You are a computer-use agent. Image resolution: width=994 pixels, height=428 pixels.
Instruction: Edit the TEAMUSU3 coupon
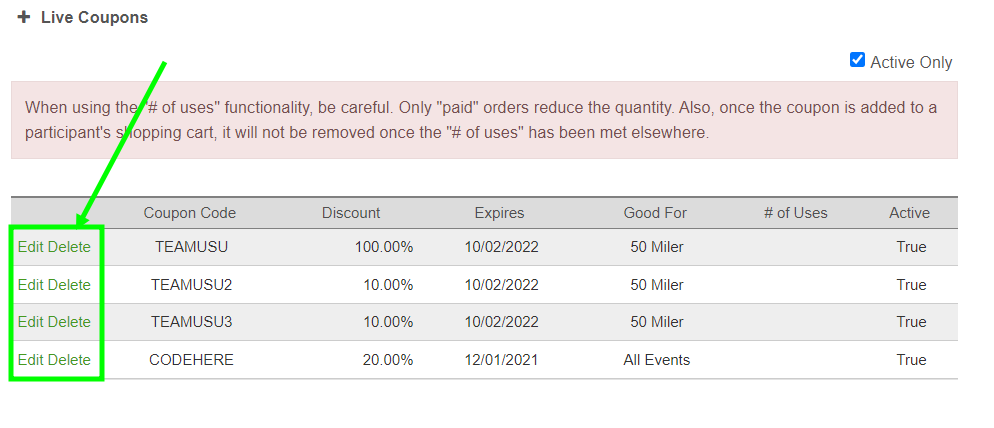point(30,322)
